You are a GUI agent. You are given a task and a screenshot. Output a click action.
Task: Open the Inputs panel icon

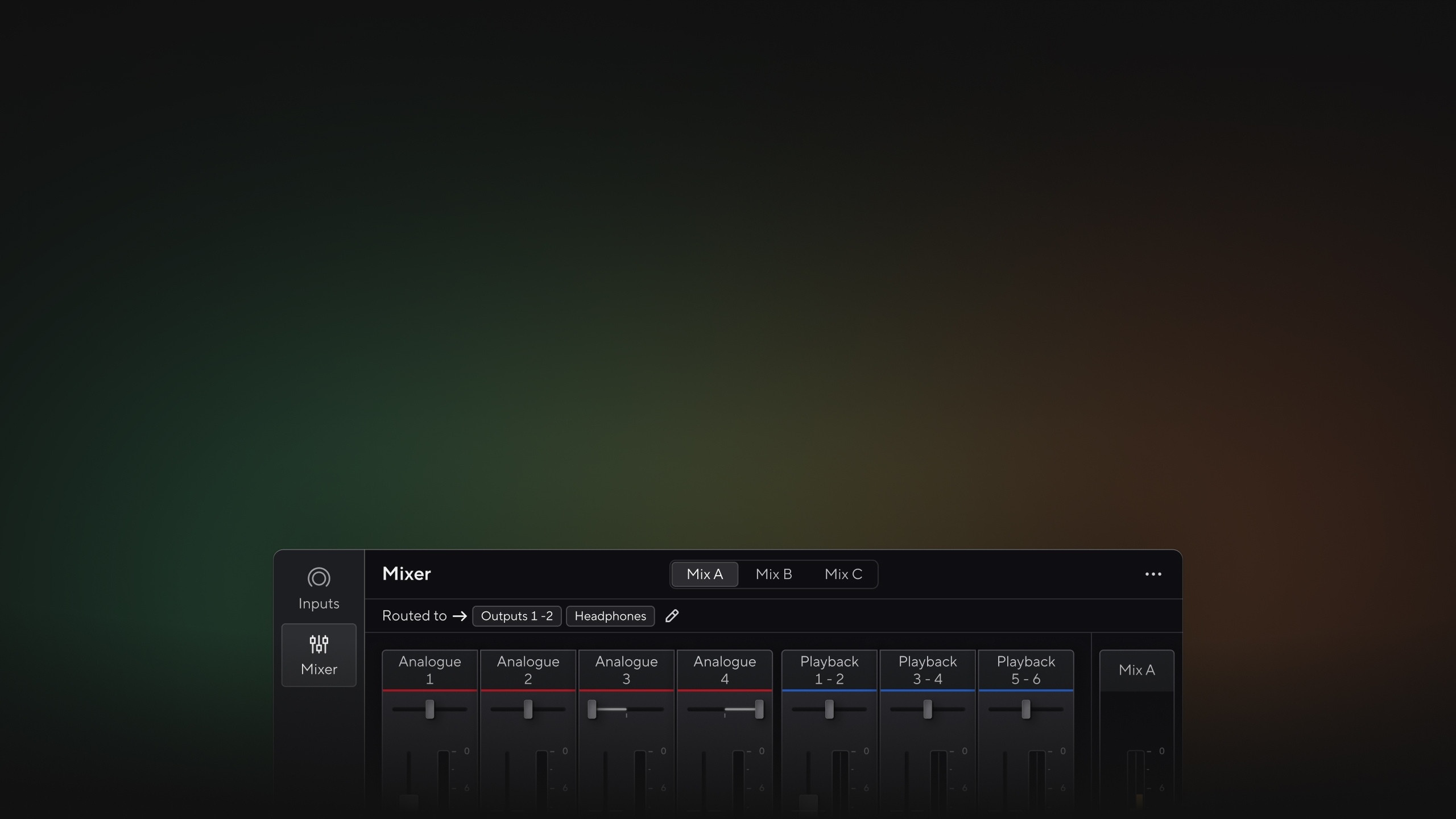318,578
